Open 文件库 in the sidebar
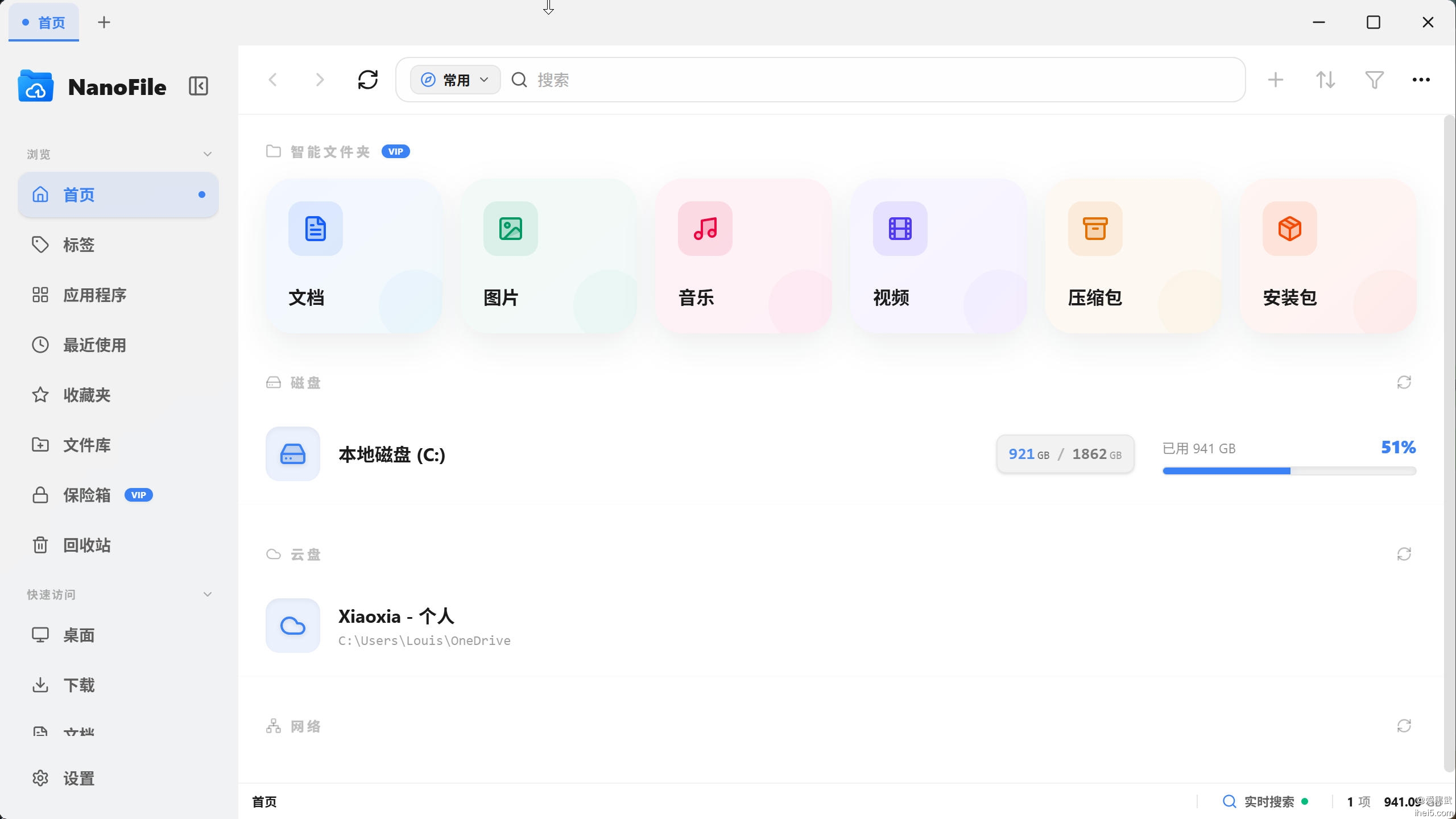This screenshot has width=1456, height=819. (118, 445)
